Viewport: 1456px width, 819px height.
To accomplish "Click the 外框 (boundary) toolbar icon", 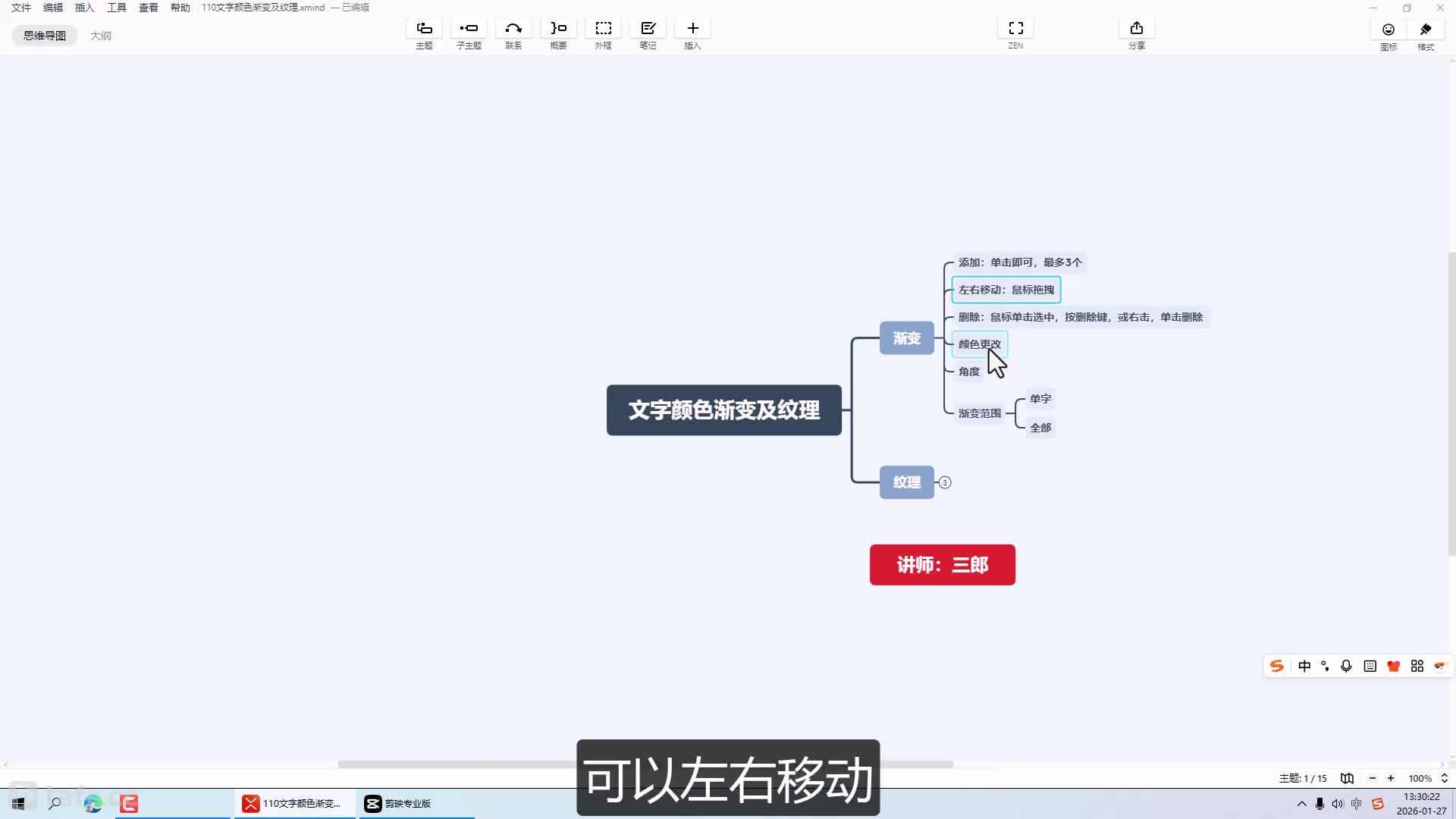I will [603, 29].
